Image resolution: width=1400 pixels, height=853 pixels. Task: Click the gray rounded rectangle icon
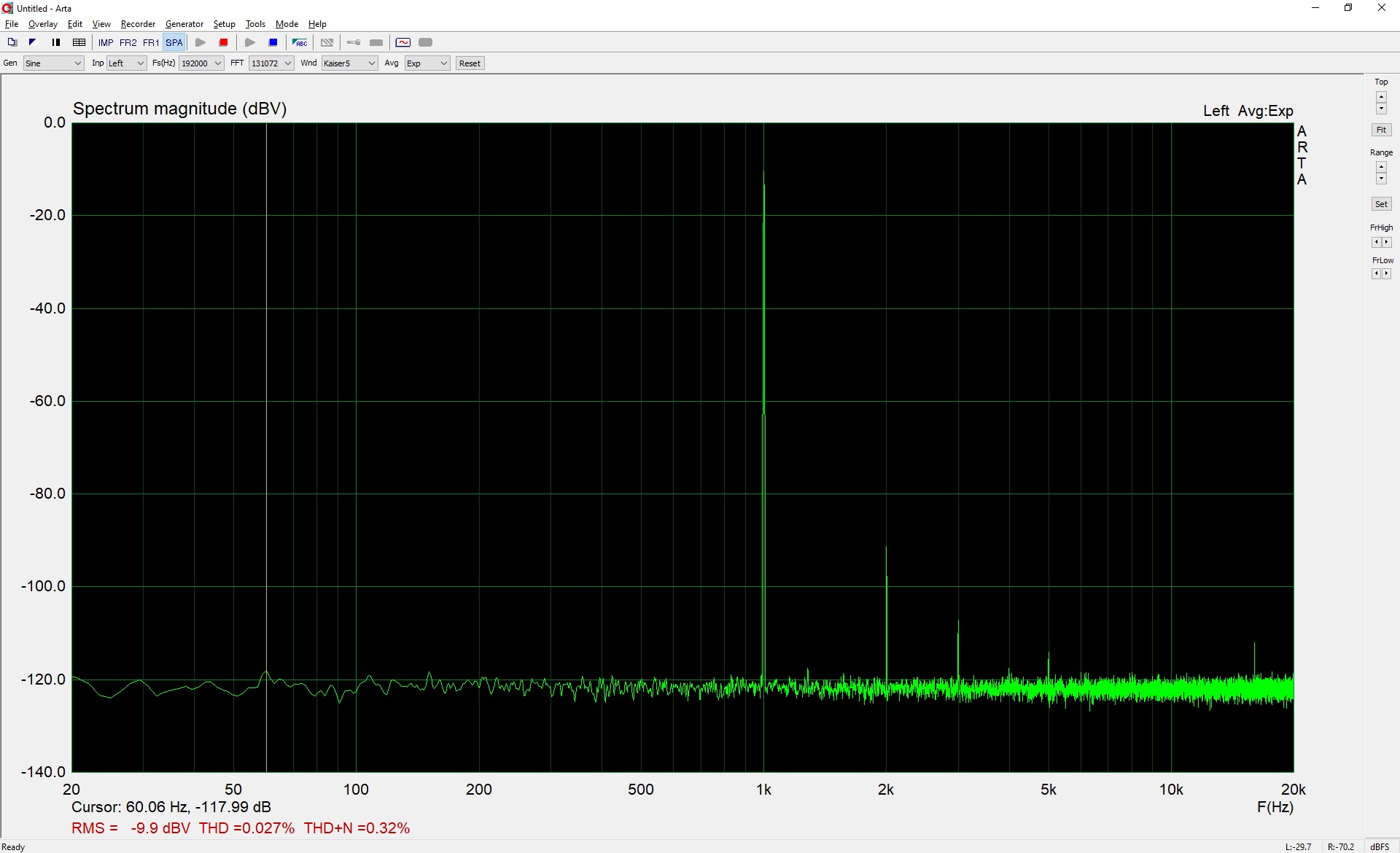pyautogui.click(x=426, y=42)
